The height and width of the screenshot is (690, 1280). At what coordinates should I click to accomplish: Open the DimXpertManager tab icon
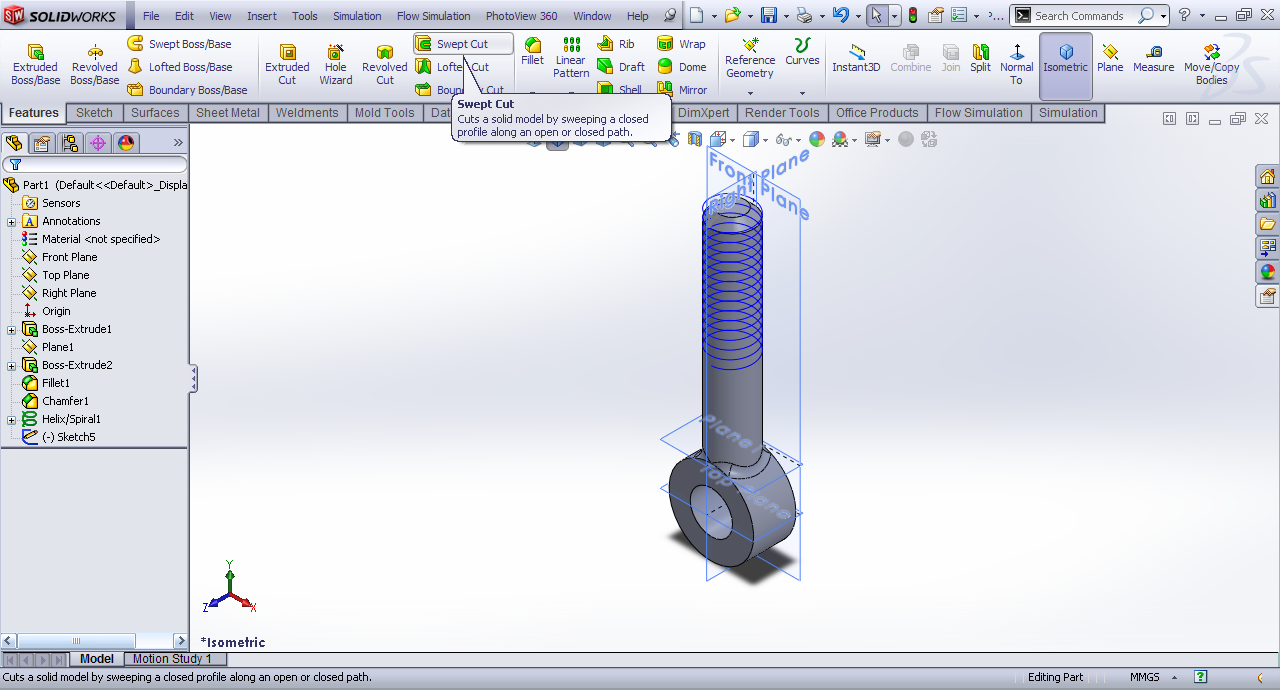pos(98,142)
